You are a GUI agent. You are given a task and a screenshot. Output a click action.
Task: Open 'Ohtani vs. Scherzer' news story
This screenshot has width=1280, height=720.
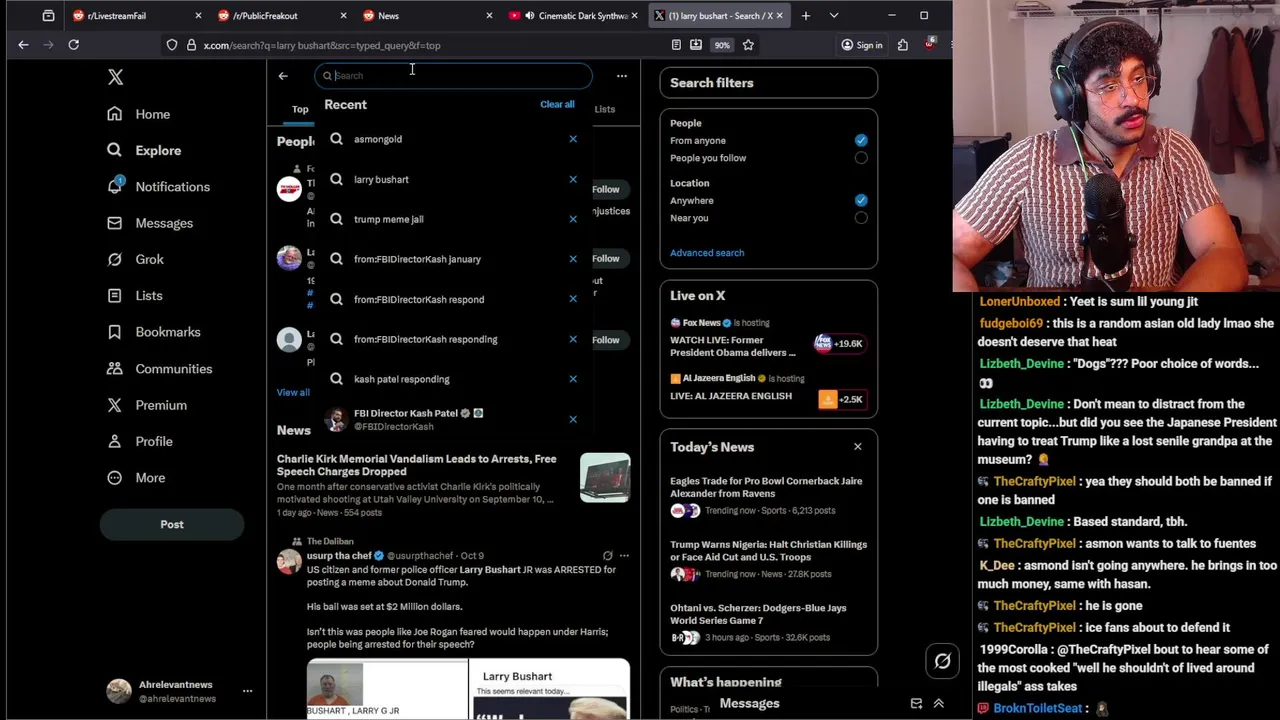768,622
